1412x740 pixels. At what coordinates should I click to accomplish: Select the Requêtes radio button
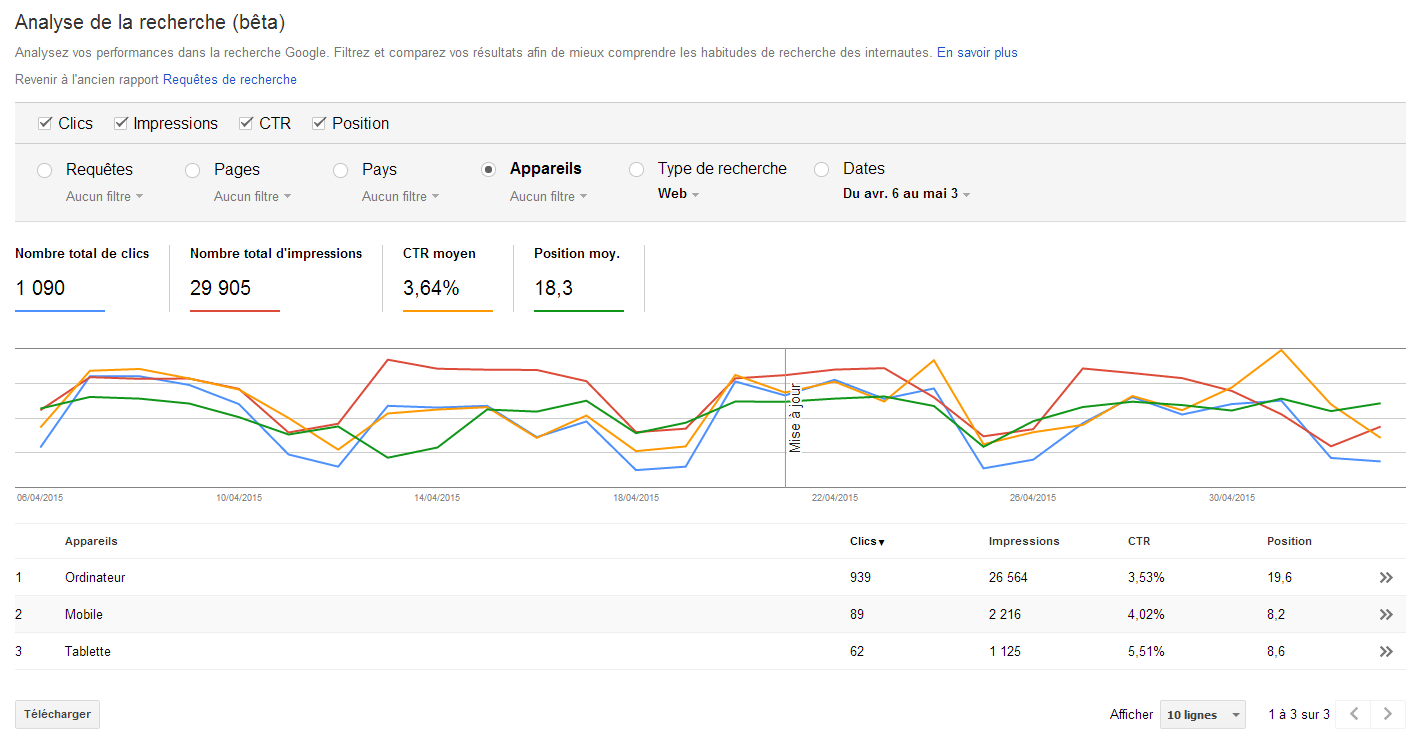tap(45, 170)
